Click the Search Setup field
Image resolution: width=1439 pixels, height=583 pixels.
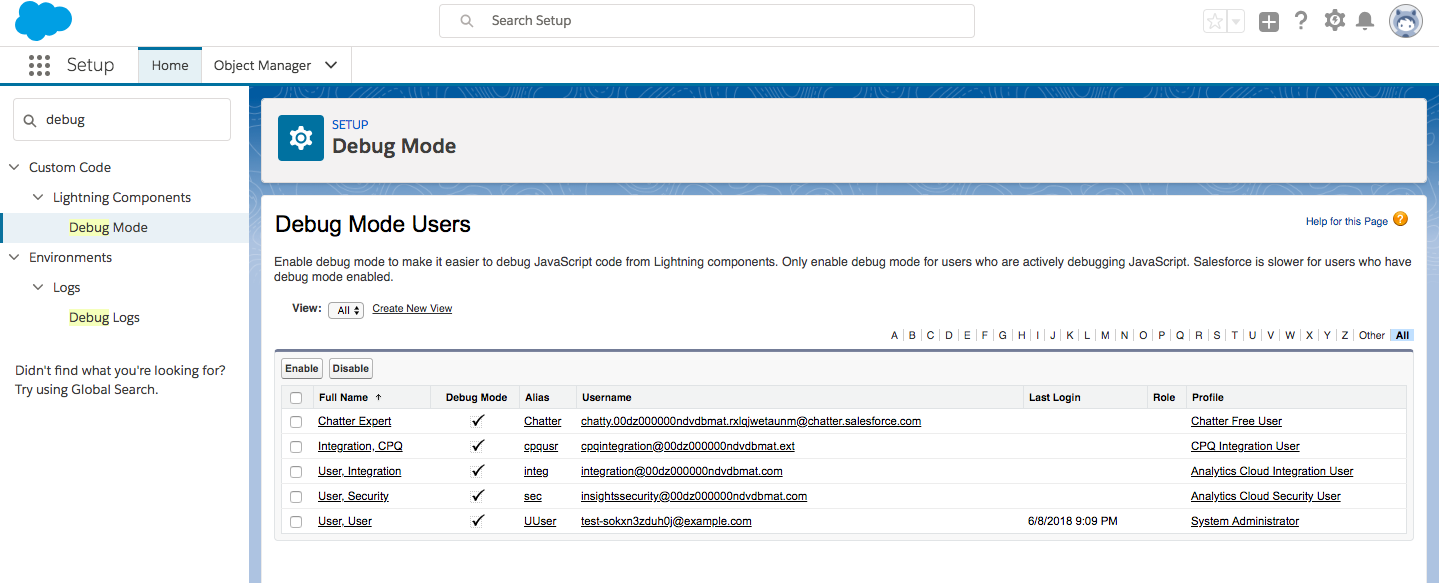(707, 20)
